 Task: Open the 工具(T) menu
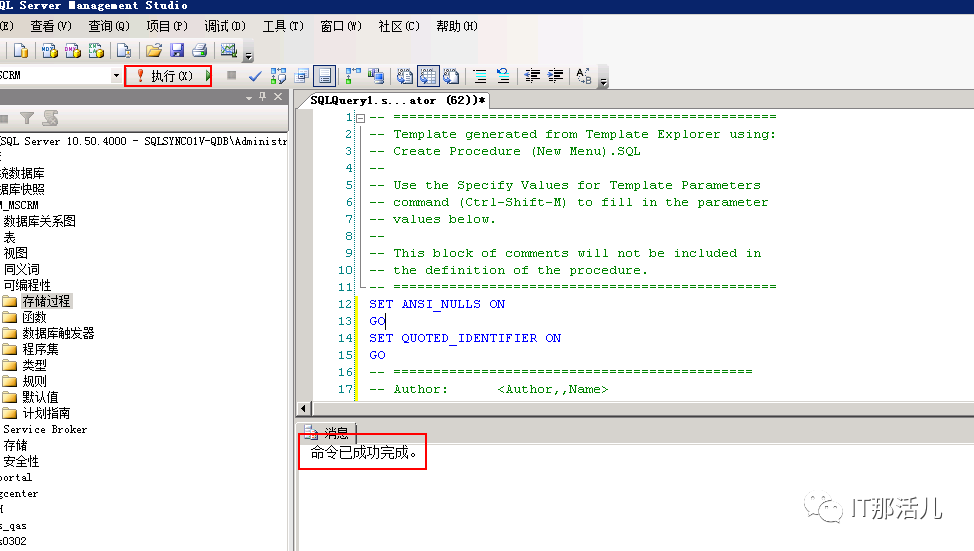283,26
